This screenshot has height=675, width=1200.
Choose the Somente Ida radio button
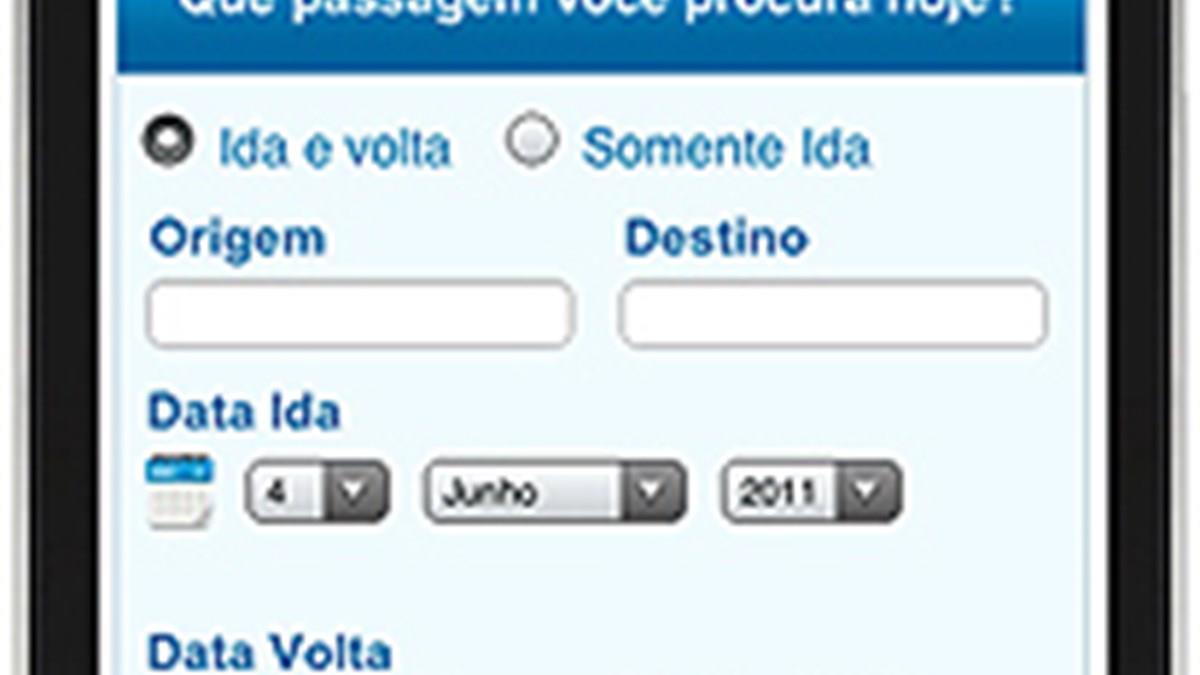530,140
